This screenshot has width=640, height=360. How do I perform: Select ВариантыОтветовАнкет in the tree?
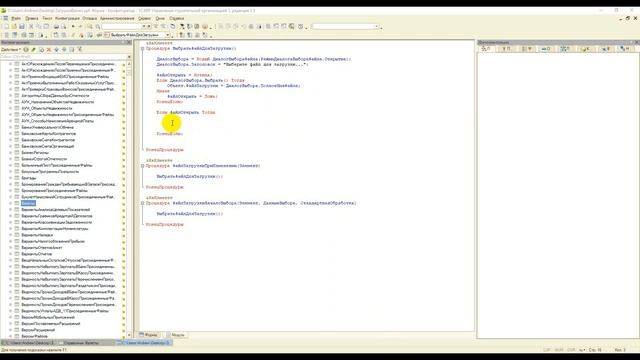42,248
